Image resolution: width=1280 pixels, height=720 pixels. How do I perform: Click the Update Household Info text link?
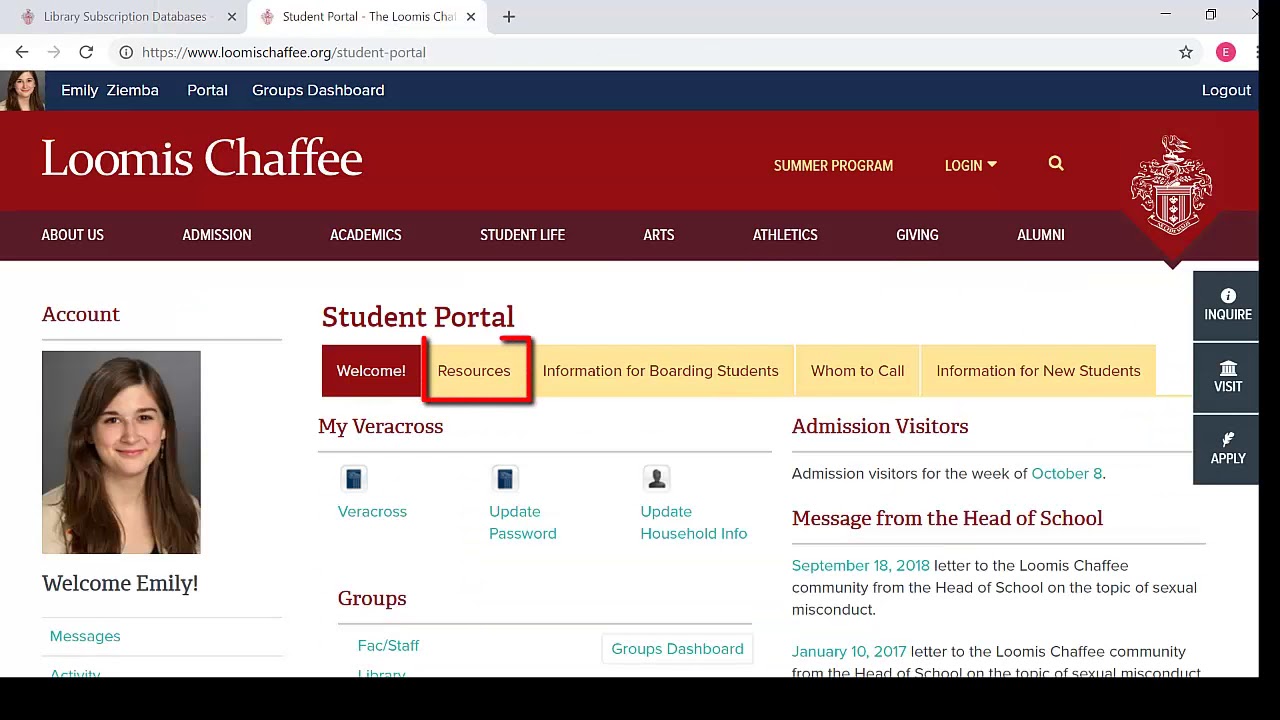coord(694,523)
